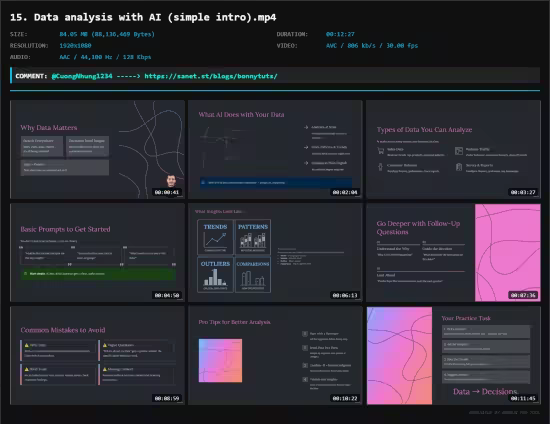The image size is (550, 424).
Task: Click the 84.05 MB size value
Action: (107, 34)
